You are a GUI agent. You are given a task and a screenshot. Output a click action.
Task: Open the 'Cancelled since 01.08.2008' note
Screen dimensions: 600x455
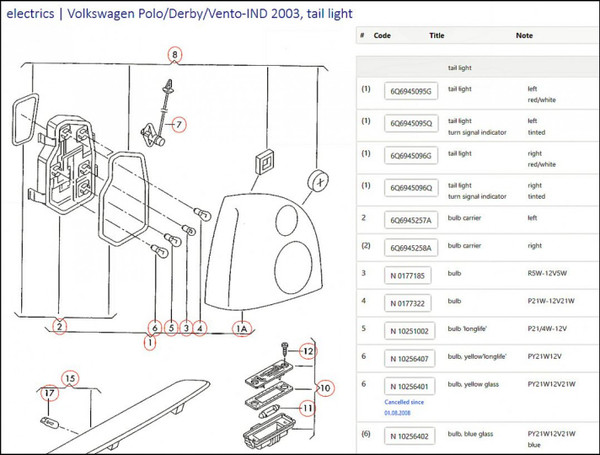click(x=406, y=405)
